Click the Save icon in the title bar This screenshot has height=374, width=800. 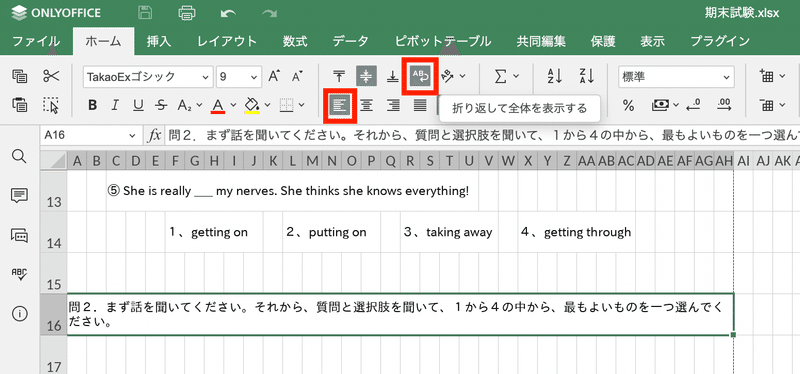(145, 13)
